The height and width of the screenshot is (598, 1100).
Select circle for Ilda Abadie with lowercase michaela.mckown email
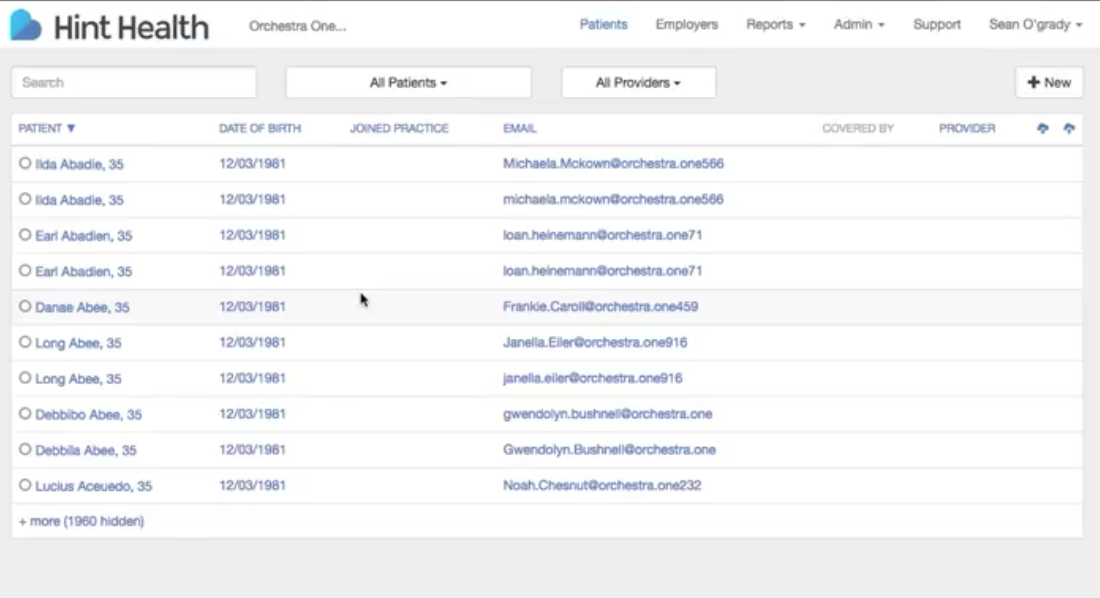pyautogui.click(x=25, y=199)
